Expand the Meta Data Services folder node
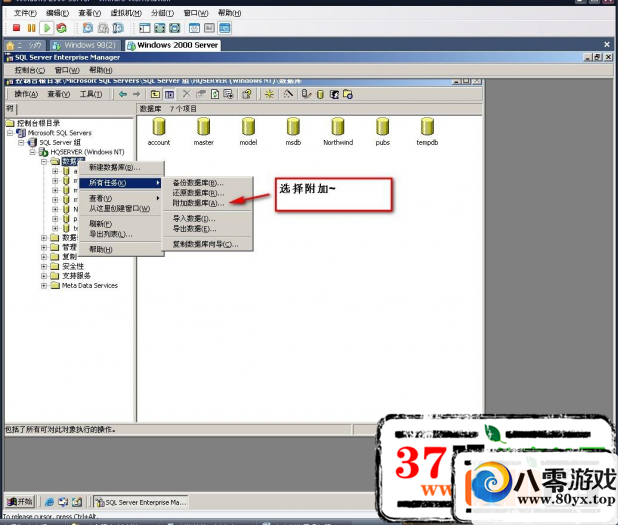The height and width of the screenshot is (525, 618). (44, 285)
